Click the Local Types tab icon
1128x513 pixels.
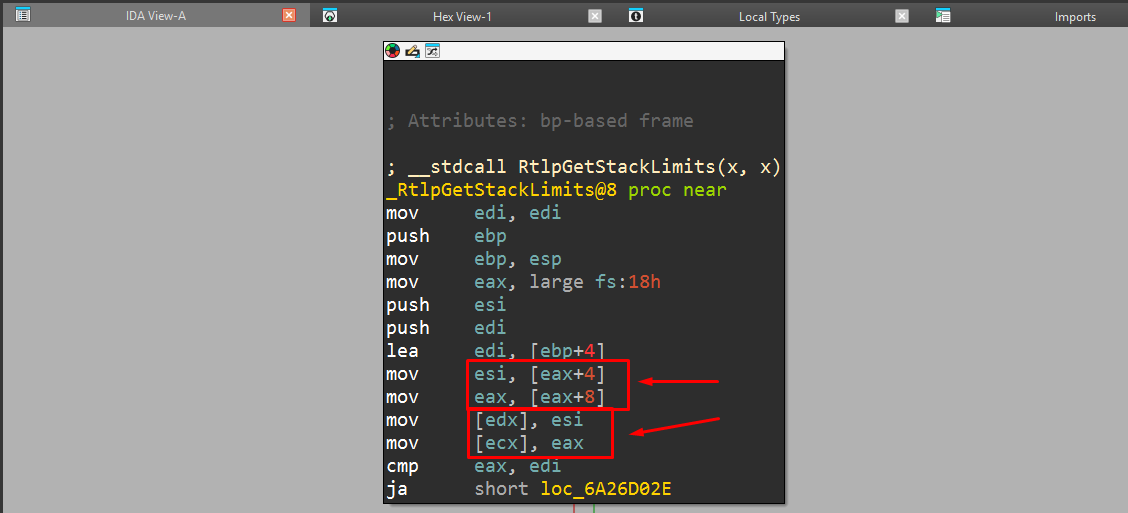pos(636,16)
